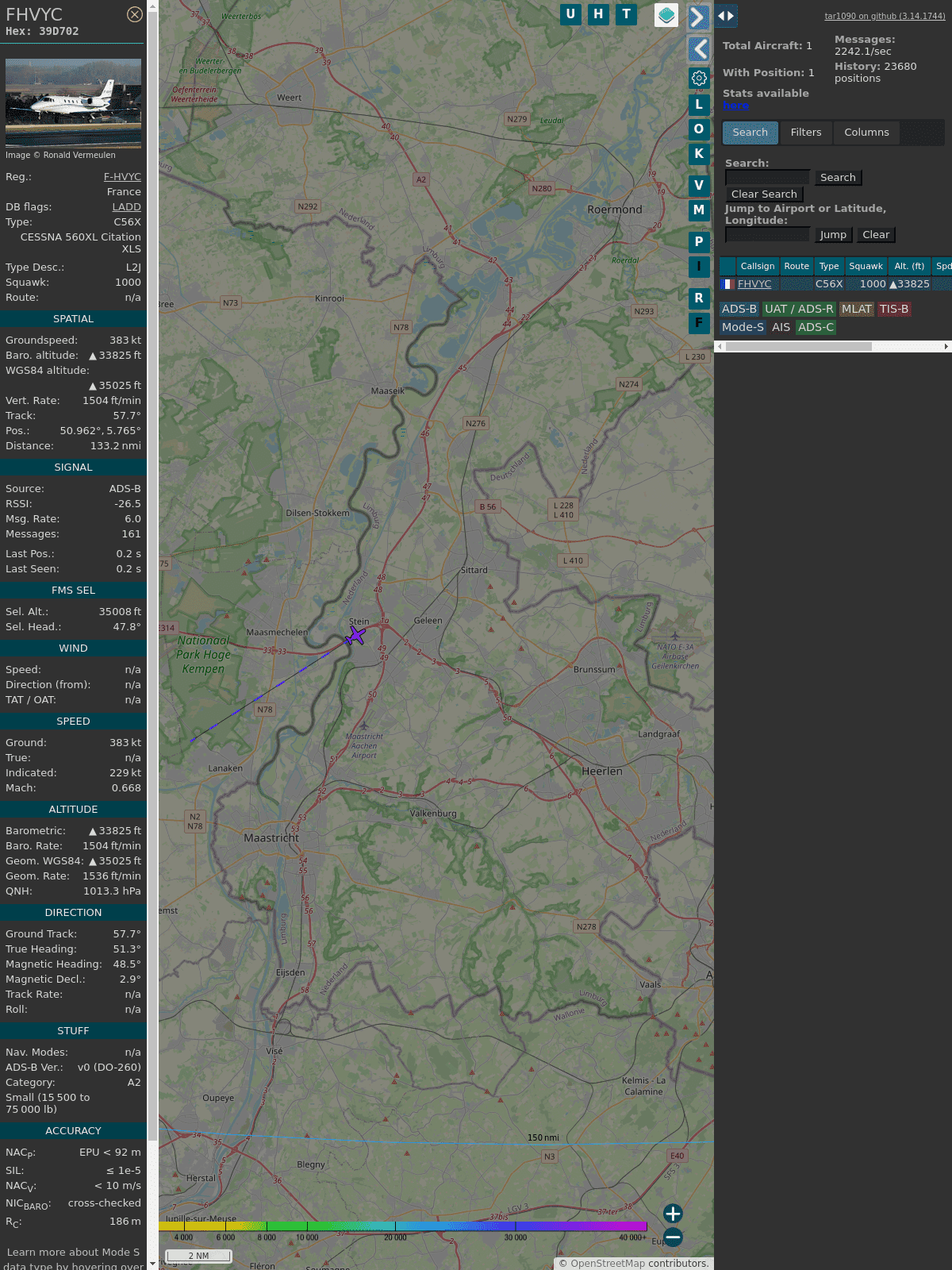Click the H map toggle button
Screen dimensions: 952x1270
(598, 14)
